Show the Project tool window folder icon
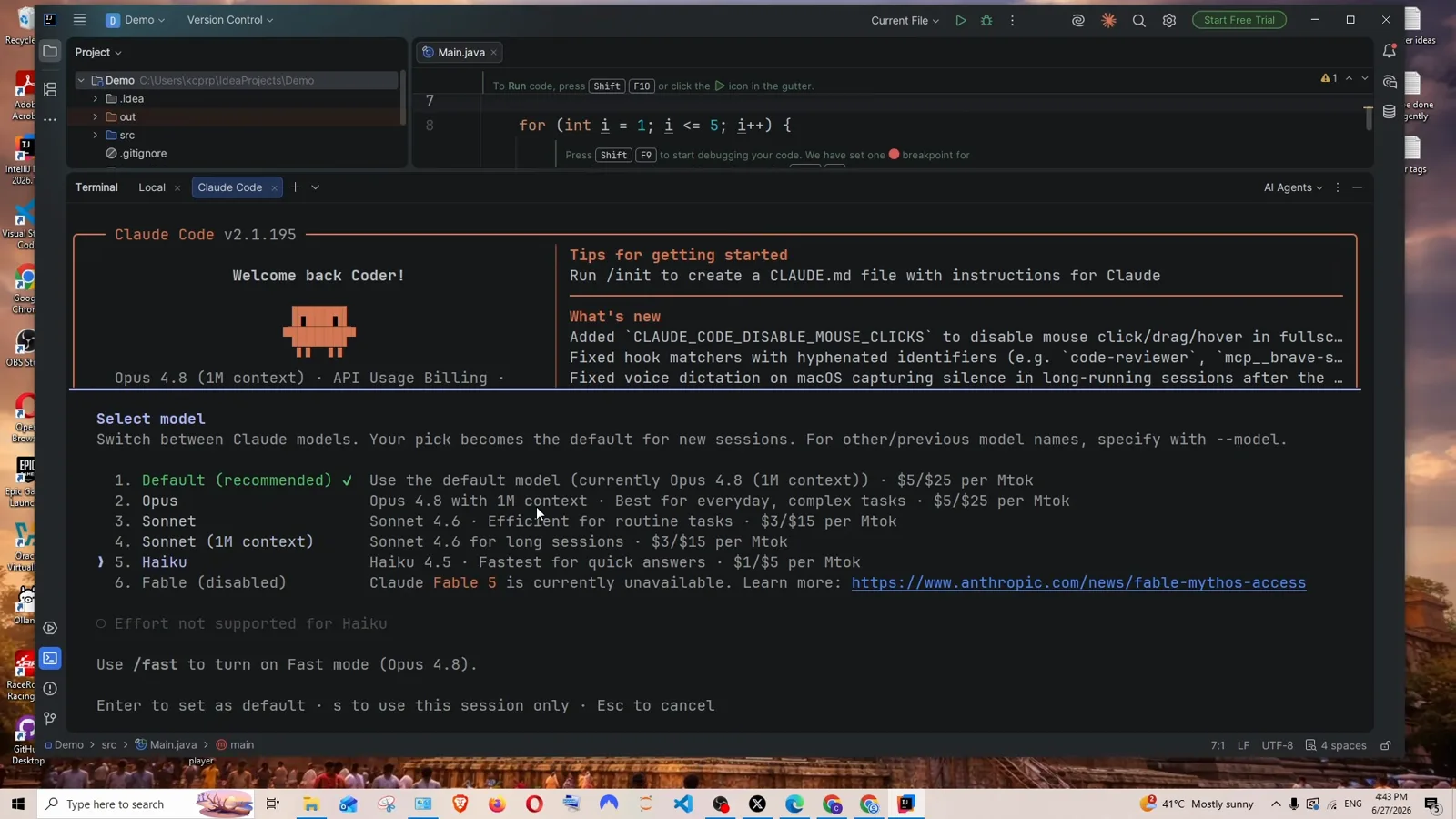Screen dimensions: 1456x819 click(50, 52)
